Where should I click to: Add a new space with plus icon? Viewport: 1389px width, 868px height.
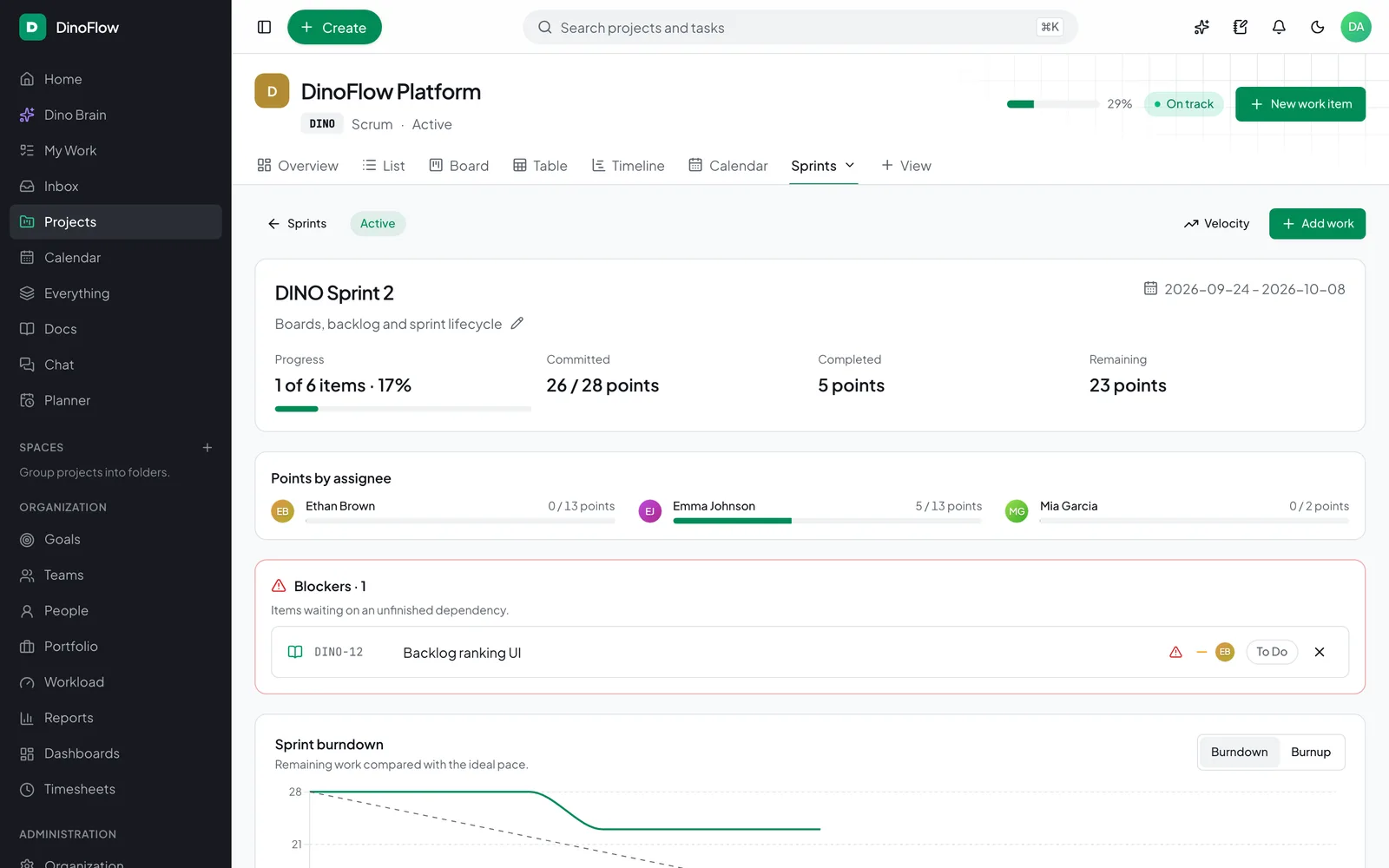pos(207,448)
